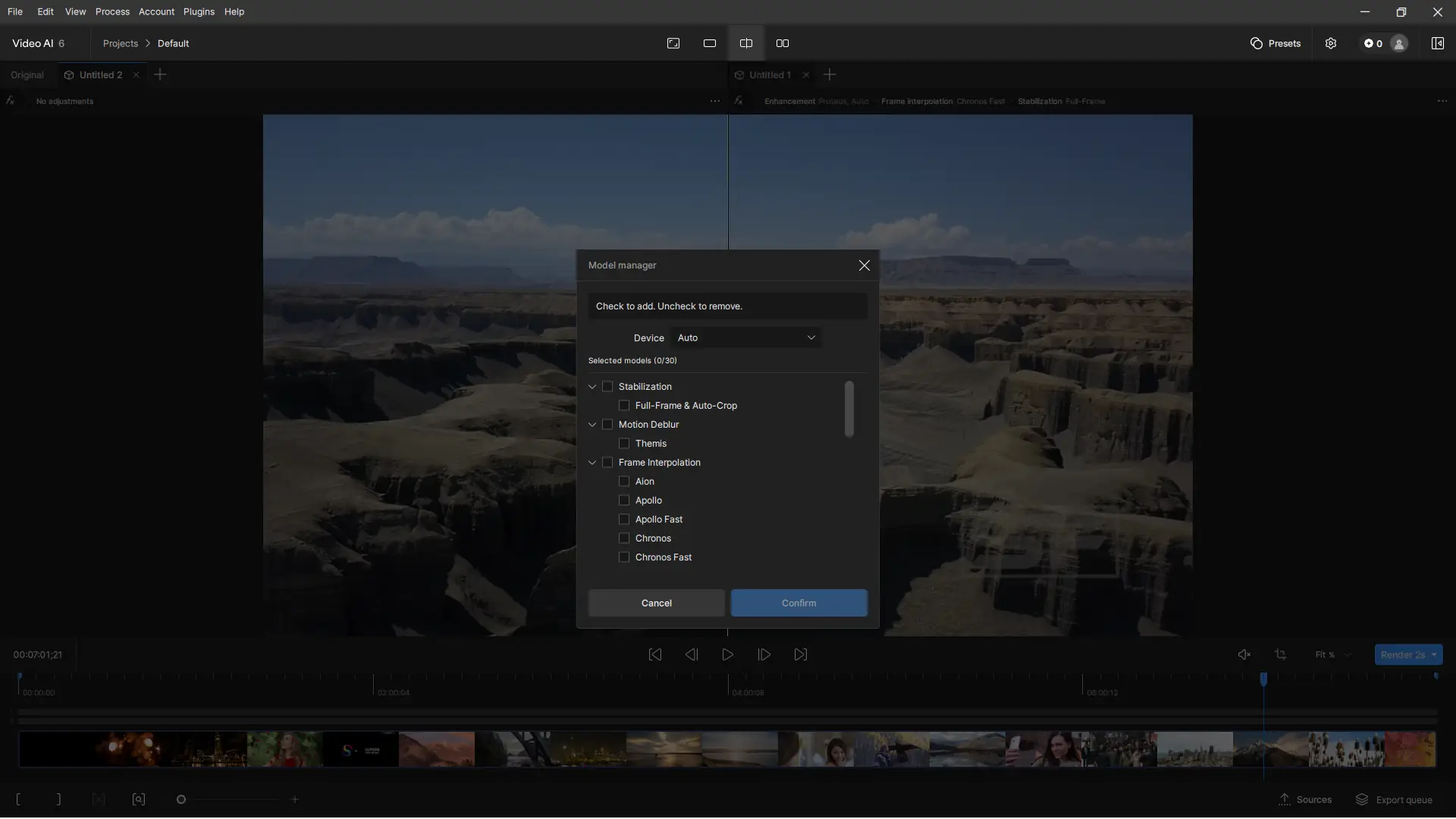The width and height of the screenshot is (1456, 819).
Task: Open the Process menu
Action: coord(112,11)
